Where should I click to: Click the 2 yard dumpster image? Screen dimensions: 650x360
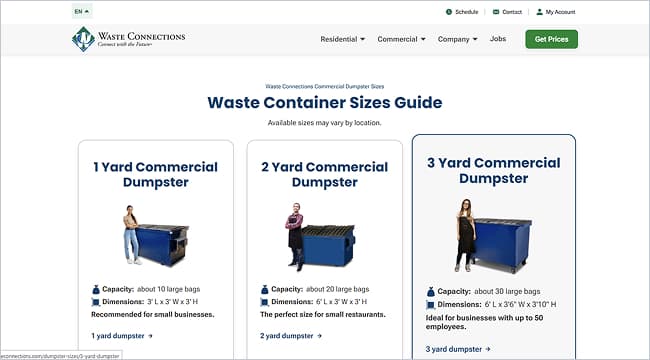320,237
